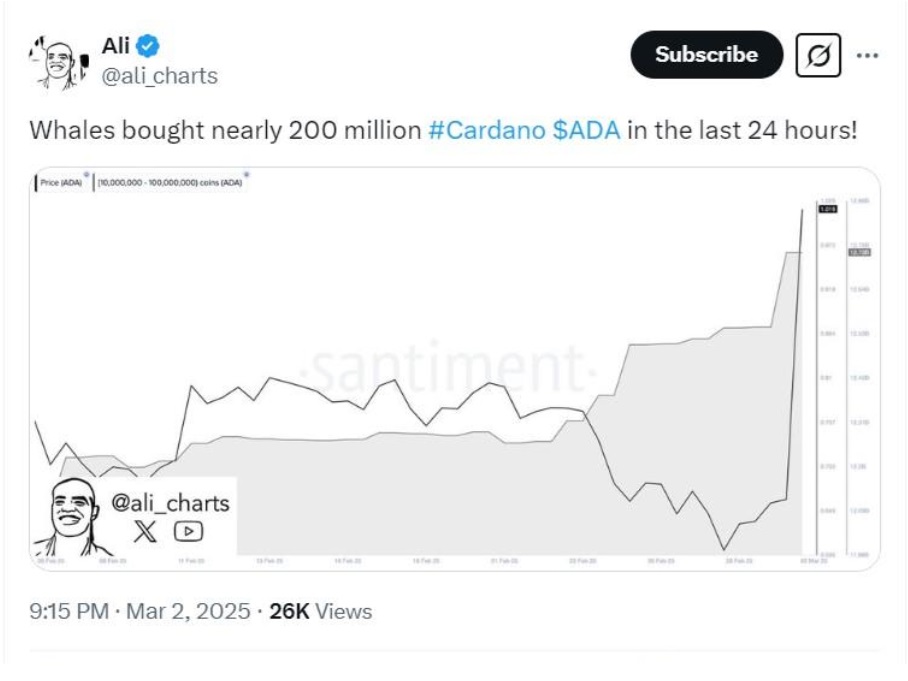Click the @ali_charts handle under name

pyautogui.click(x=160, y=76)
